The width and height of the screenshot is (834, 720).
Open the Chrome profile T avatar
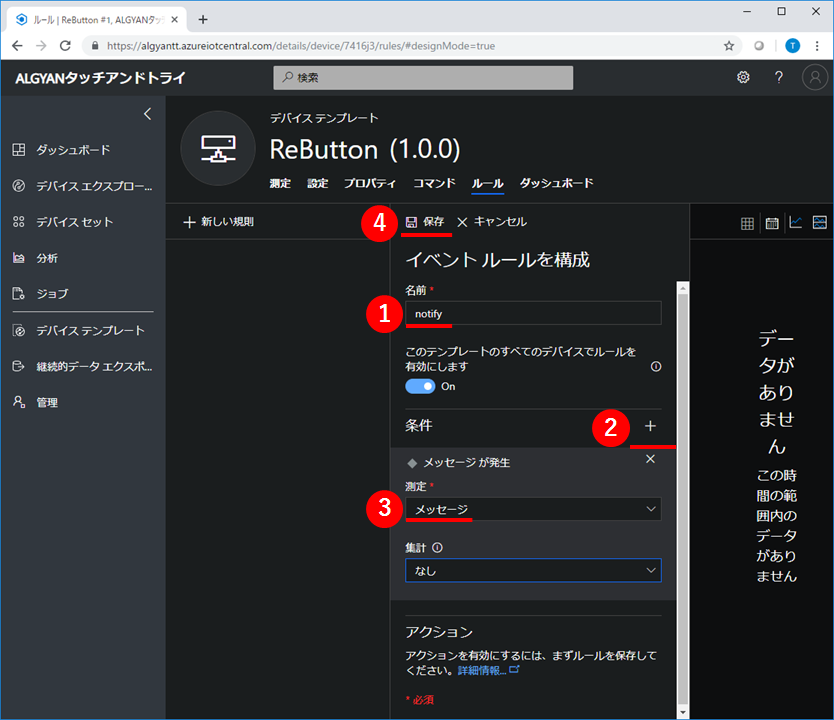coord(793,46)
